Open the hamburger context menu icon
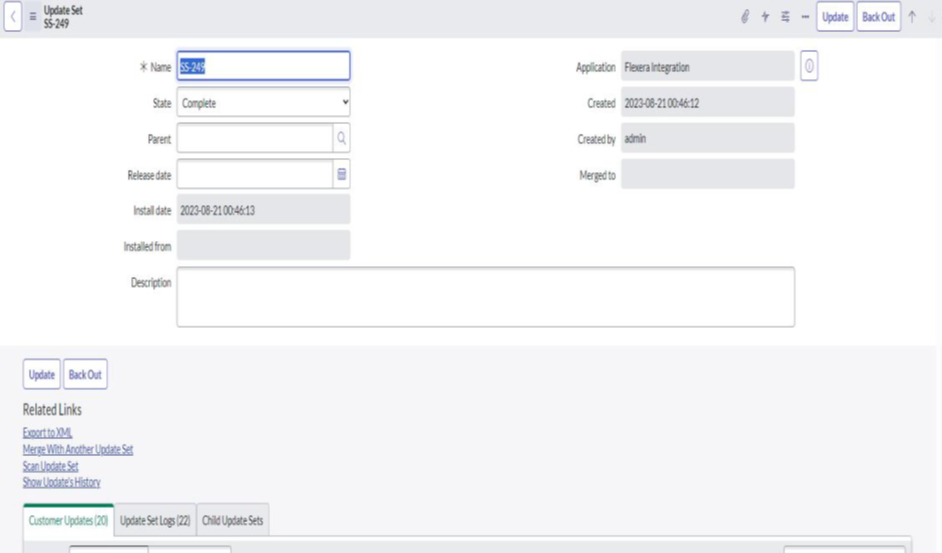 pyautogui.click(x=32, y=17)
